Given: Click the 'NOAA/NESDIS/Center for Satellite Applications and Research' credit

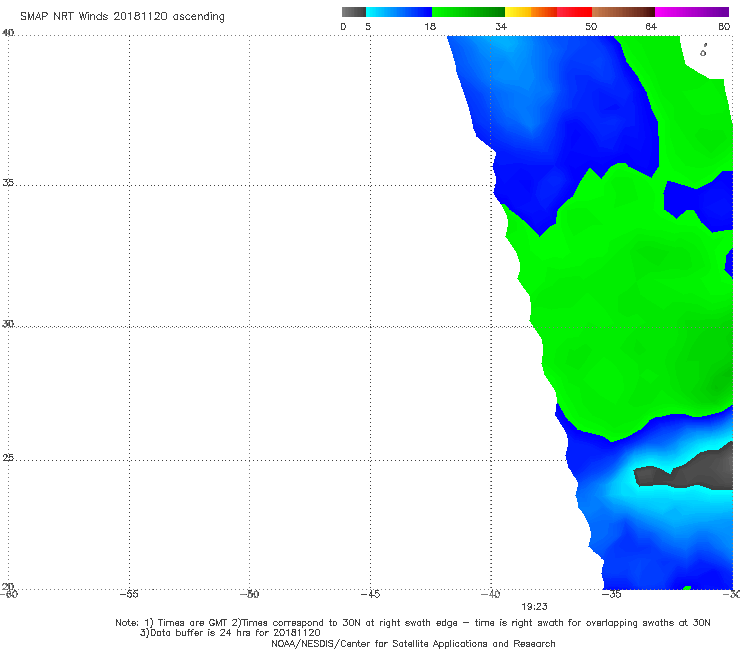Looking at the screenshot, I should (x=413, y=644).
